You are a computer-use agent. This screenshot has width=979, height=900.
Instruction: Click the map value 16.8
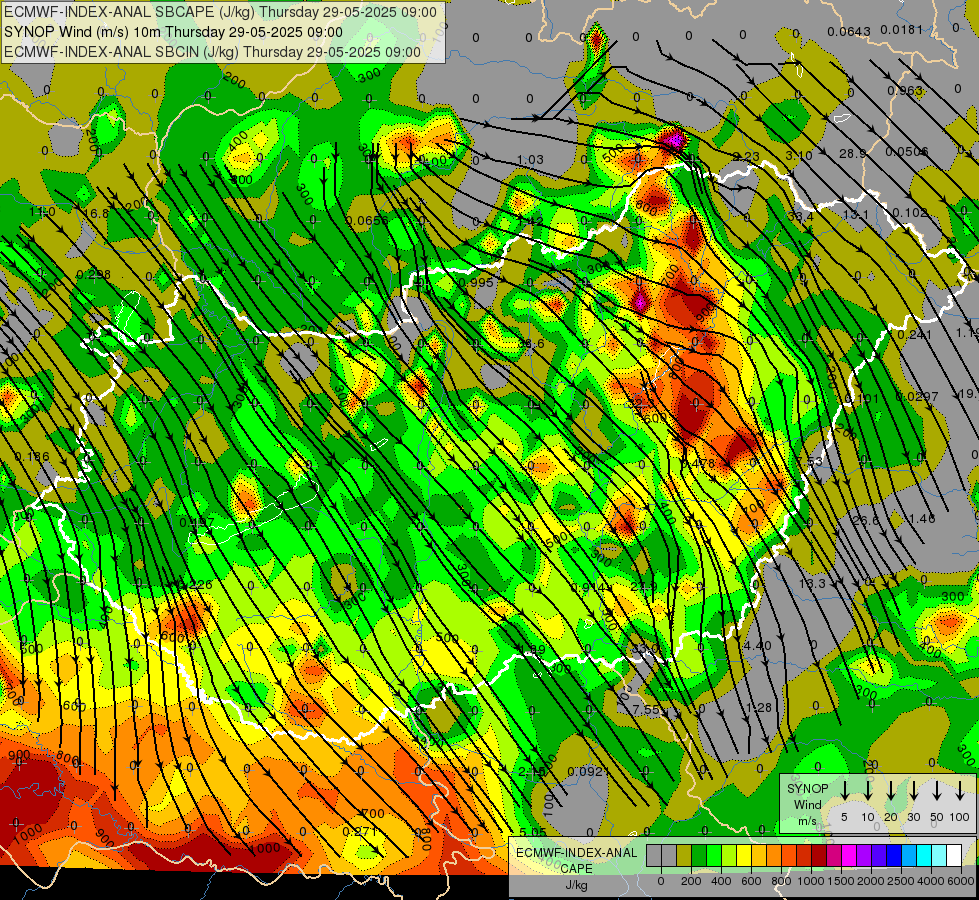pos(96,214)
